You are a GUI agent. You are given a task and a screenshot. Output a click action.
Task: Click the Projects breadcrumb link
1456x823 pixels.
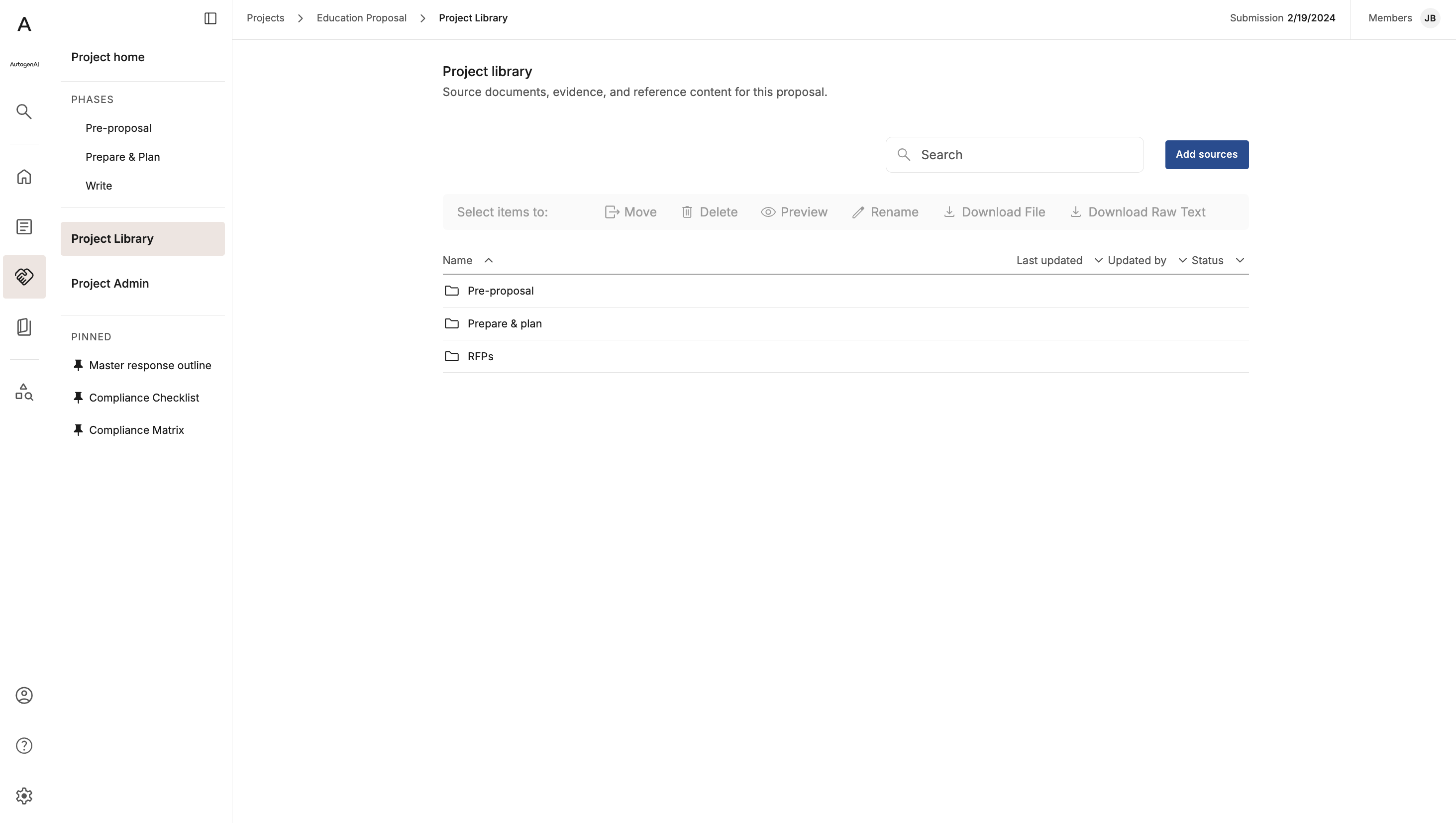point(266,18)
